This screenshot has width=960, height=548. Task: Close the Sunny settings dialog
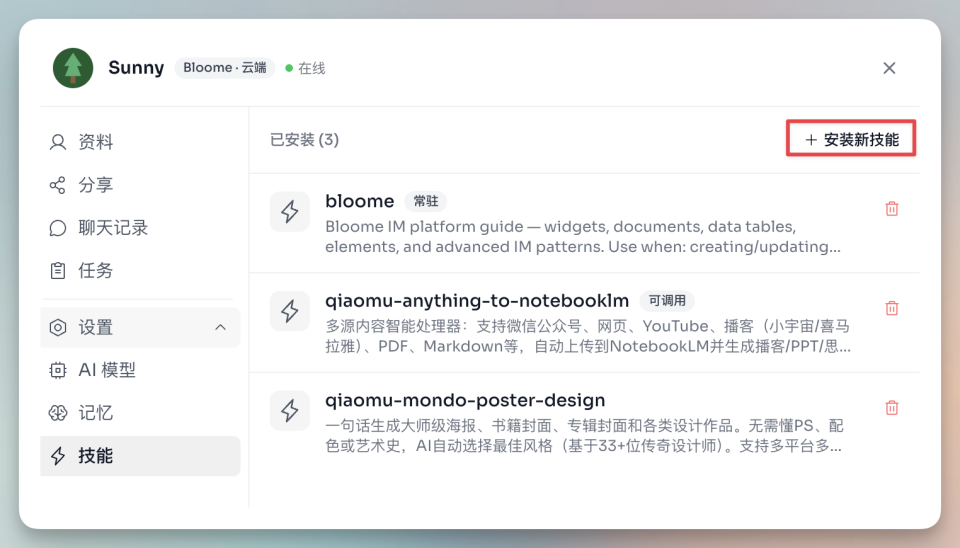click(889, 68)
